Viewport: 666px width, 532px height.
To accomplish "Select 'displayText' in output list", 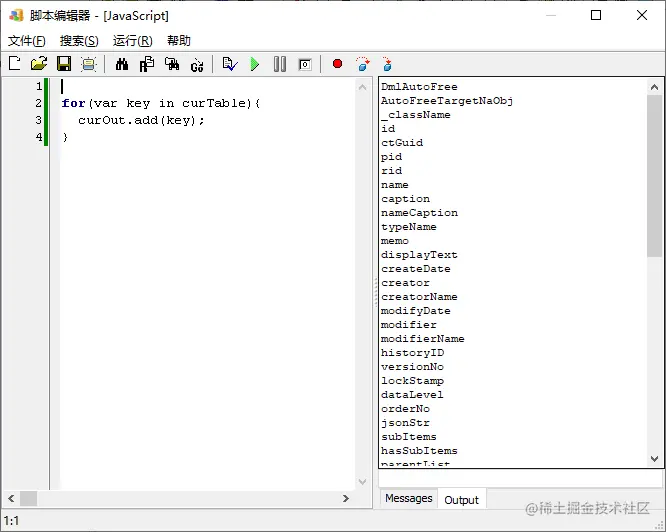I will [x=419, y=255].
